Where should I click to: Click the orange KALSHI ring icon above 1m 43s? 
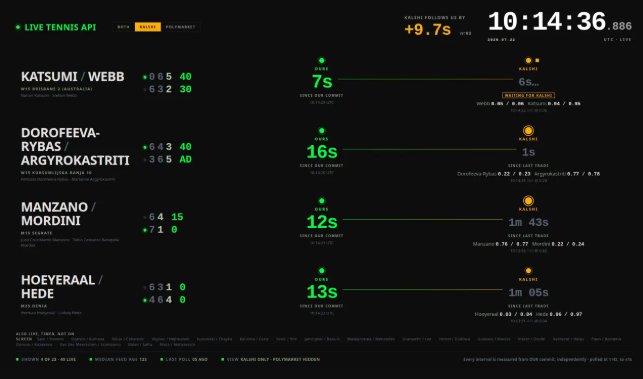(528, 201)
